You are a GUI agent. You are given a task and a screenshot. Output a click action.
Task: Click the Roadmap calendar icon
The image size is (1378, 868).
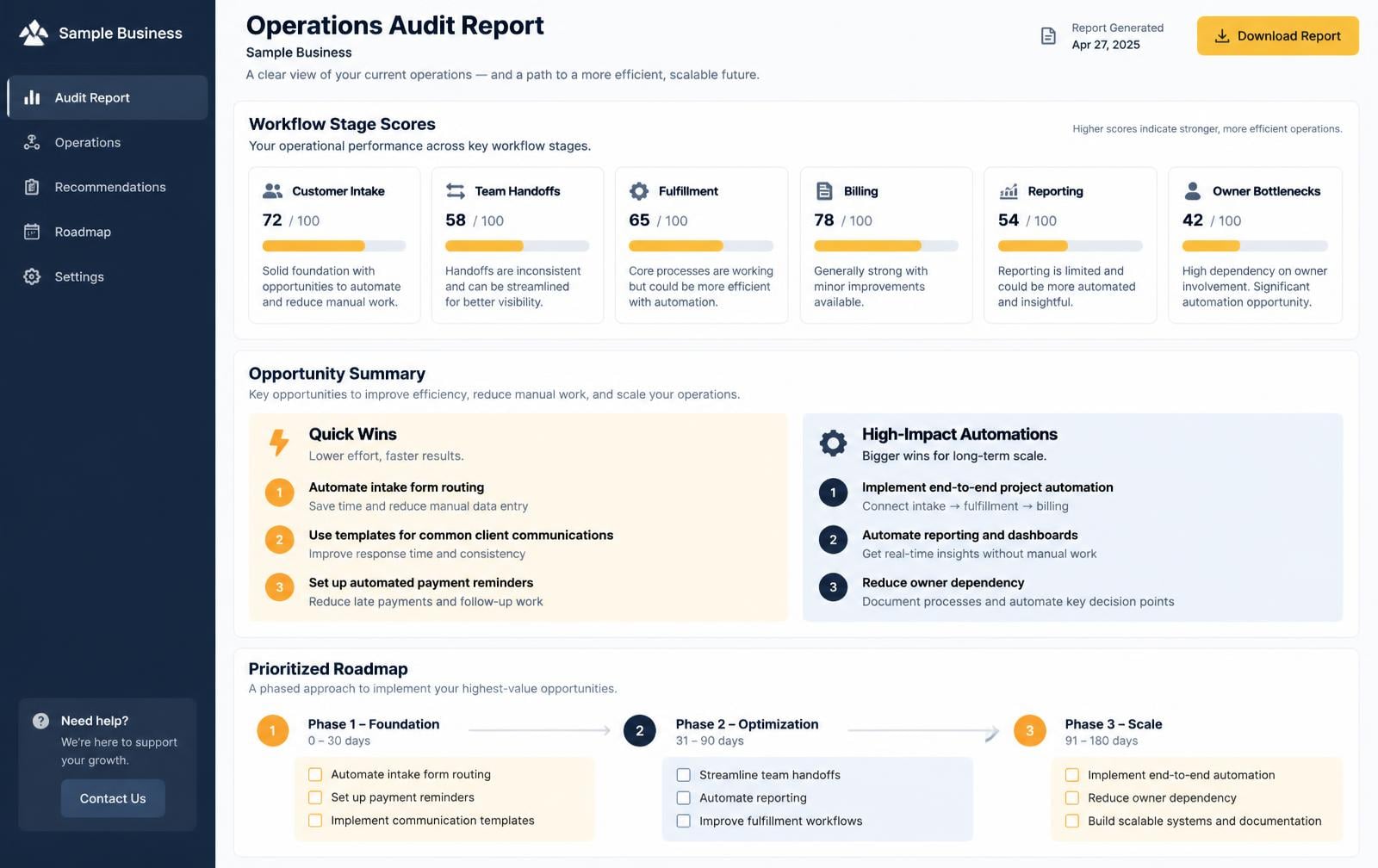click(x=32, y=232)
